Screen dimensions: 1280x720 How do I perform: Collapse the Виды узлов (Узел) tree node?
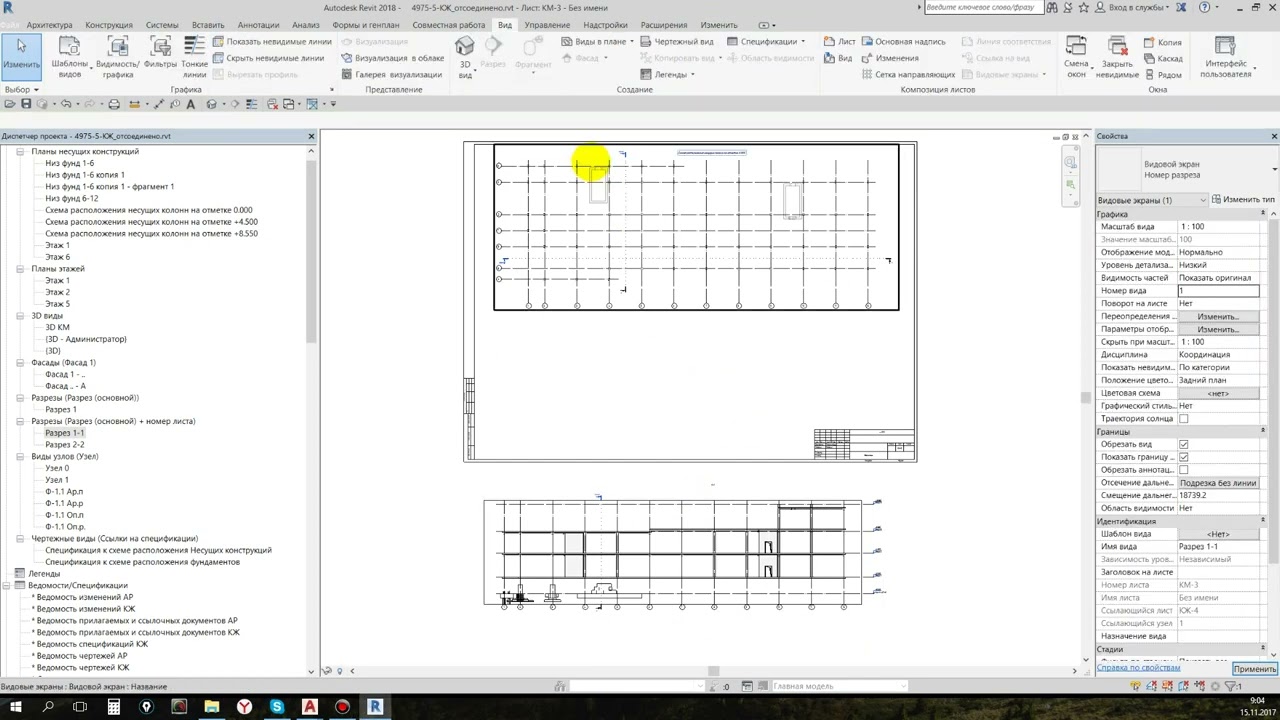pos(20,457)
